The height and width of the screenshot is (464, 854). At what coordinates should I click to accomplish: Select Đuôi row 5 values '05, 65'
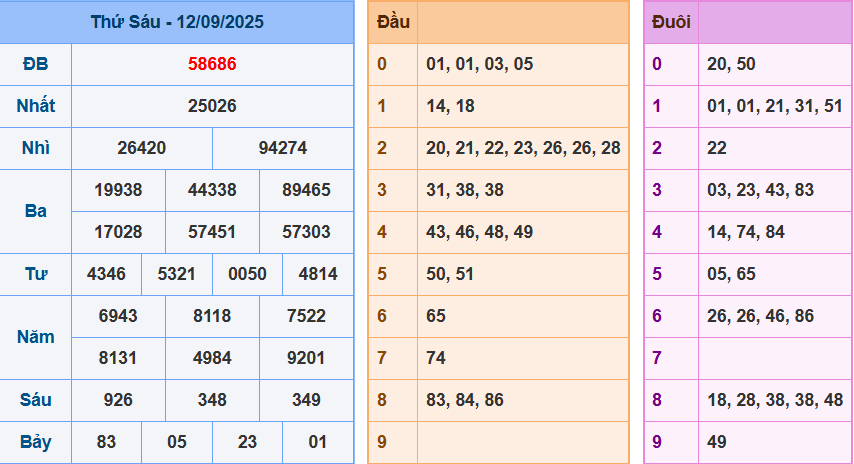731,273
